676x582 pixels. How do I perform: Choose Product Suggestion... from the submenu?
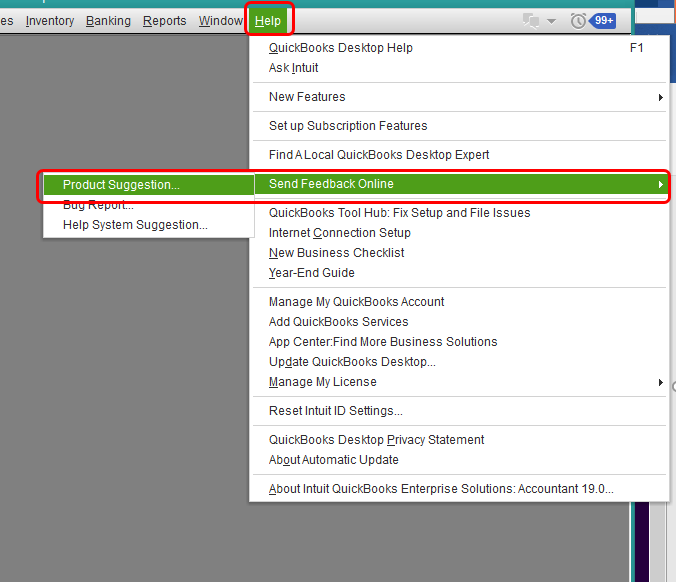click(149, 185)
